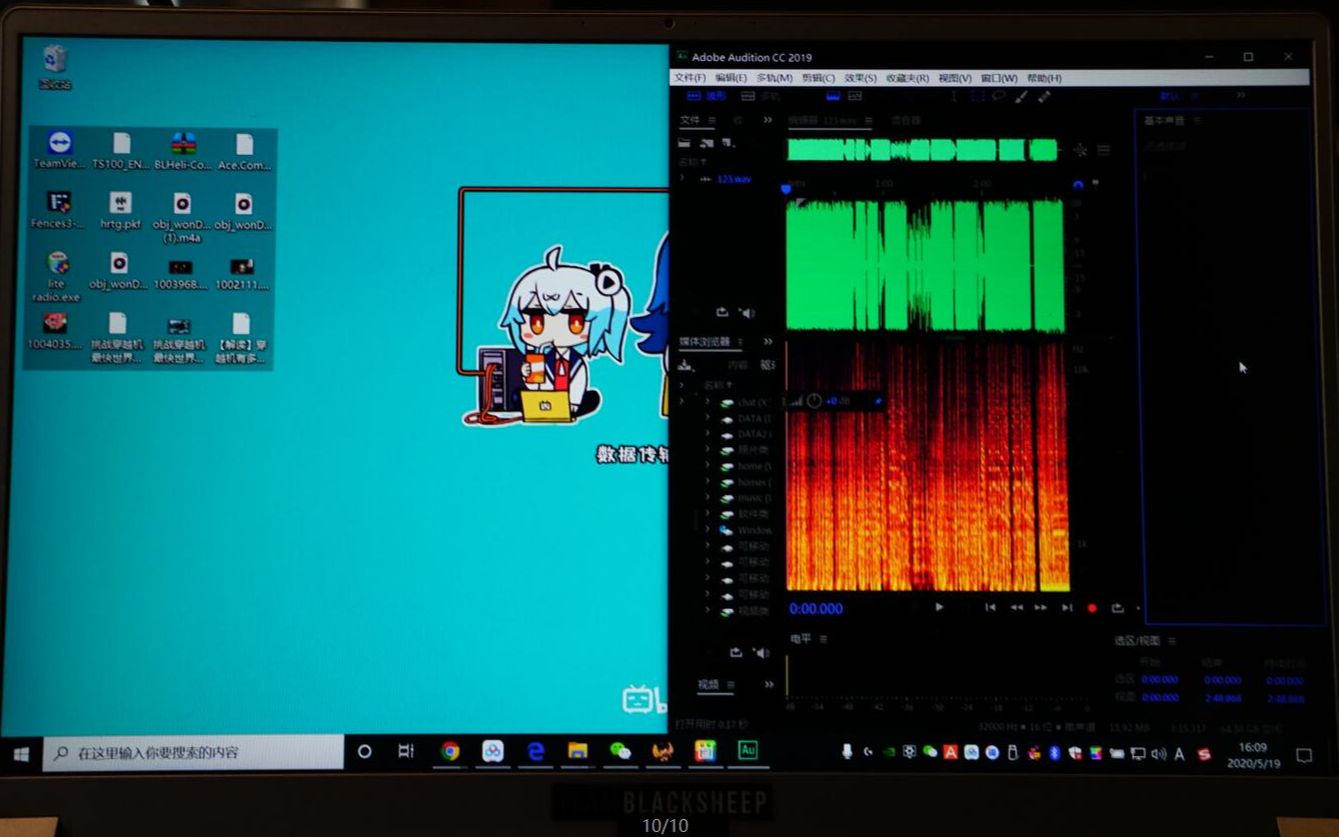
Task: Expand the workspace overflow arrows at top right
Action: coord(1241,96)
